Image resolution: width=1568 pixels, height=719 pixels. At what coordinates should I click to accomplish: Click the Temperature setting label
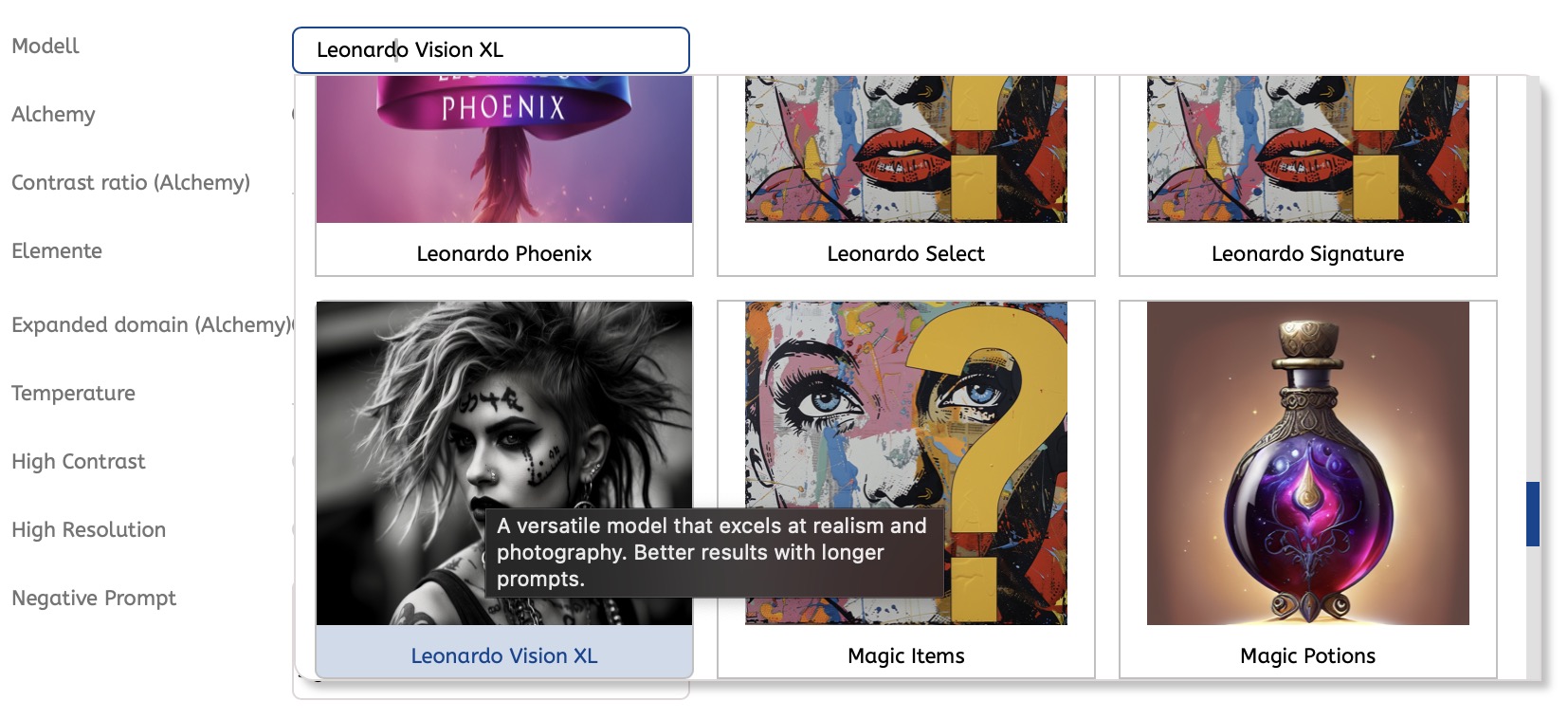click(x=73, y=394)
